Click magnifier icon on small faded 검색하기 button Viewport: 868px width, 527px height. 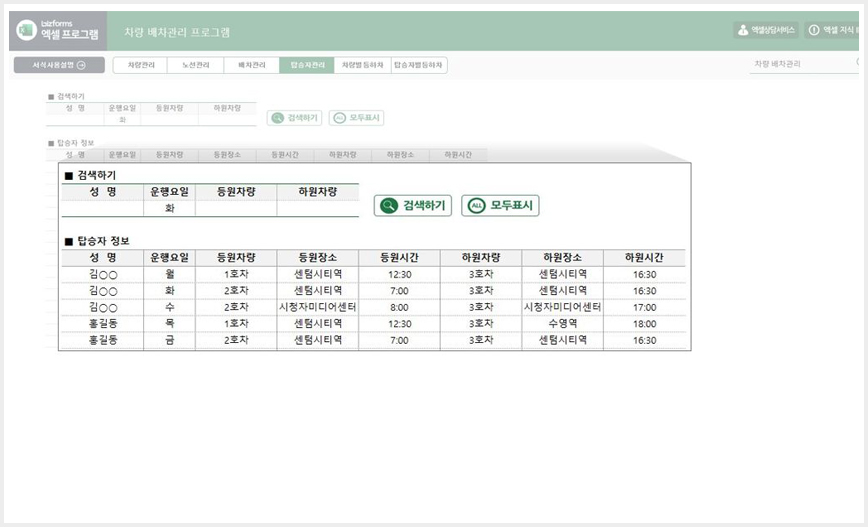(278, 118)
